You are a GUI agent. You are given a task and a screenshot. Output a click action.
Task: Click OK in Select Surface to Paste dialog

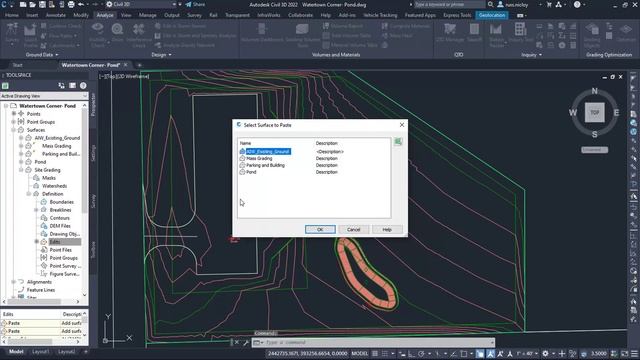point(320,229)
